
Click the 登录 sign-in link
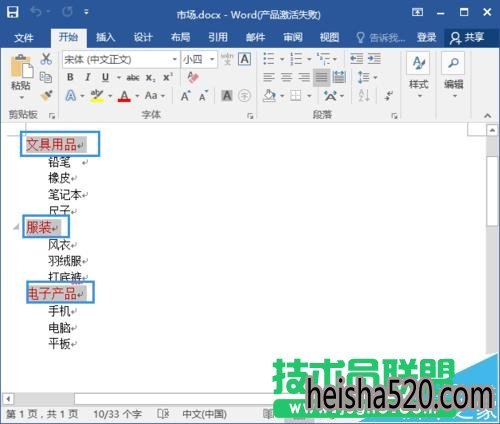[427, 37]
